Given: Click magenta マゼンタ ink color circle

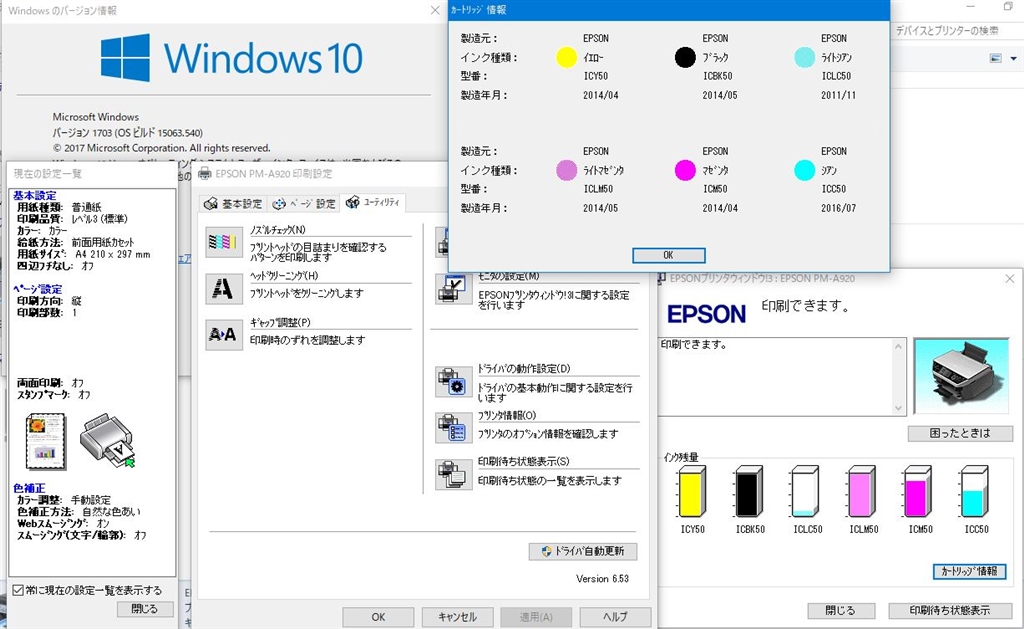Looking at the screenshot, I should (x=685, y=170).
